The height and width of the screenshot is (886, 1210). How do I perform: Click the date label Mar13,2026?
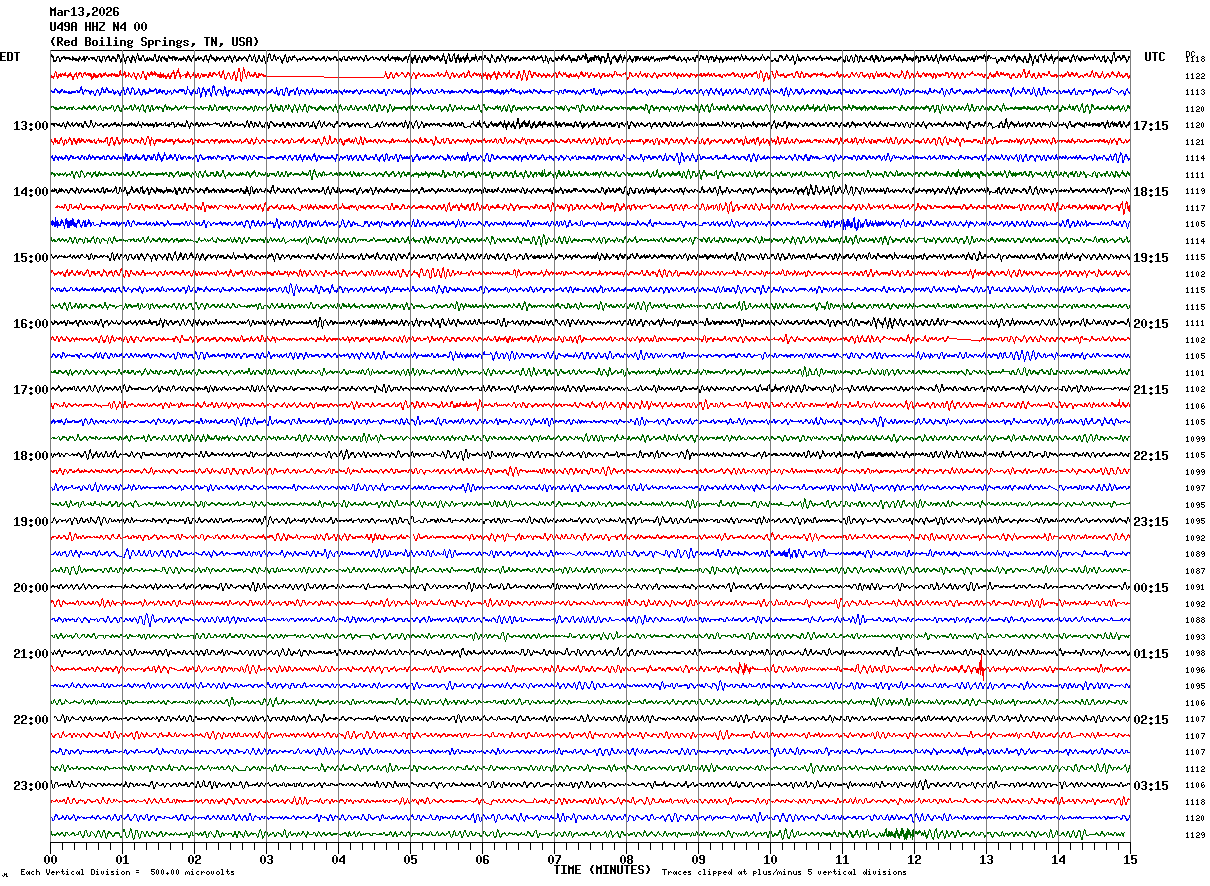click(84, 12)
